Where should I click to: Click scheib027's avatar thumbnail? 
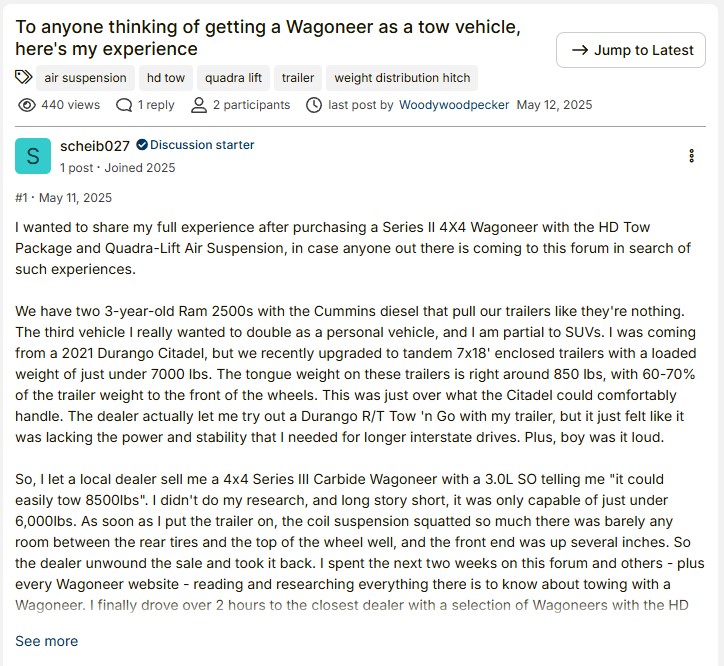click(33, 156)
